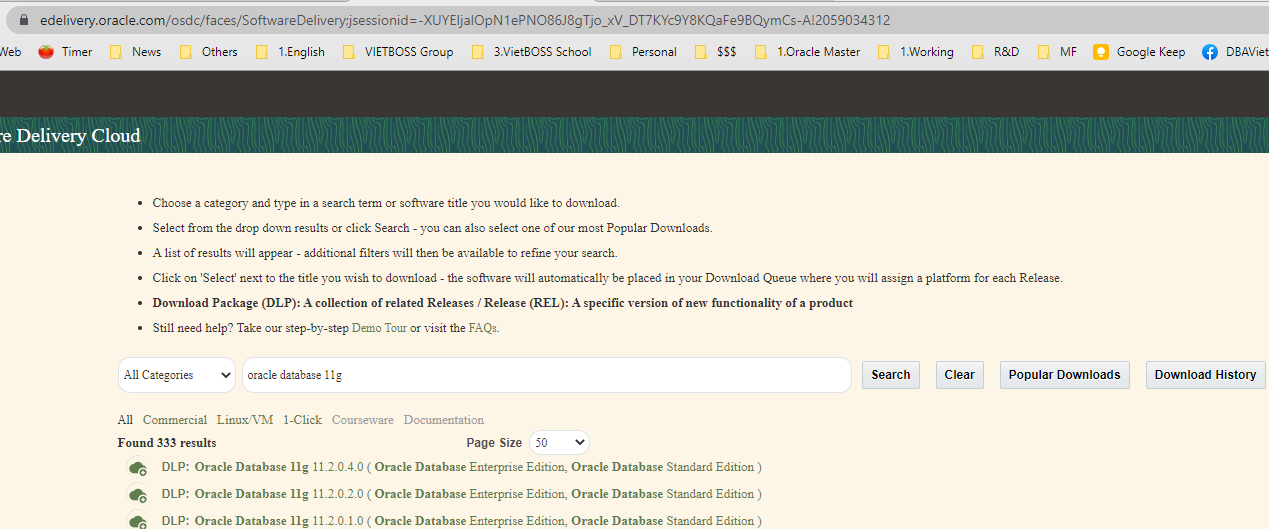
Task: Open the $$$ bookmark folder
Action: pos(716,52)
